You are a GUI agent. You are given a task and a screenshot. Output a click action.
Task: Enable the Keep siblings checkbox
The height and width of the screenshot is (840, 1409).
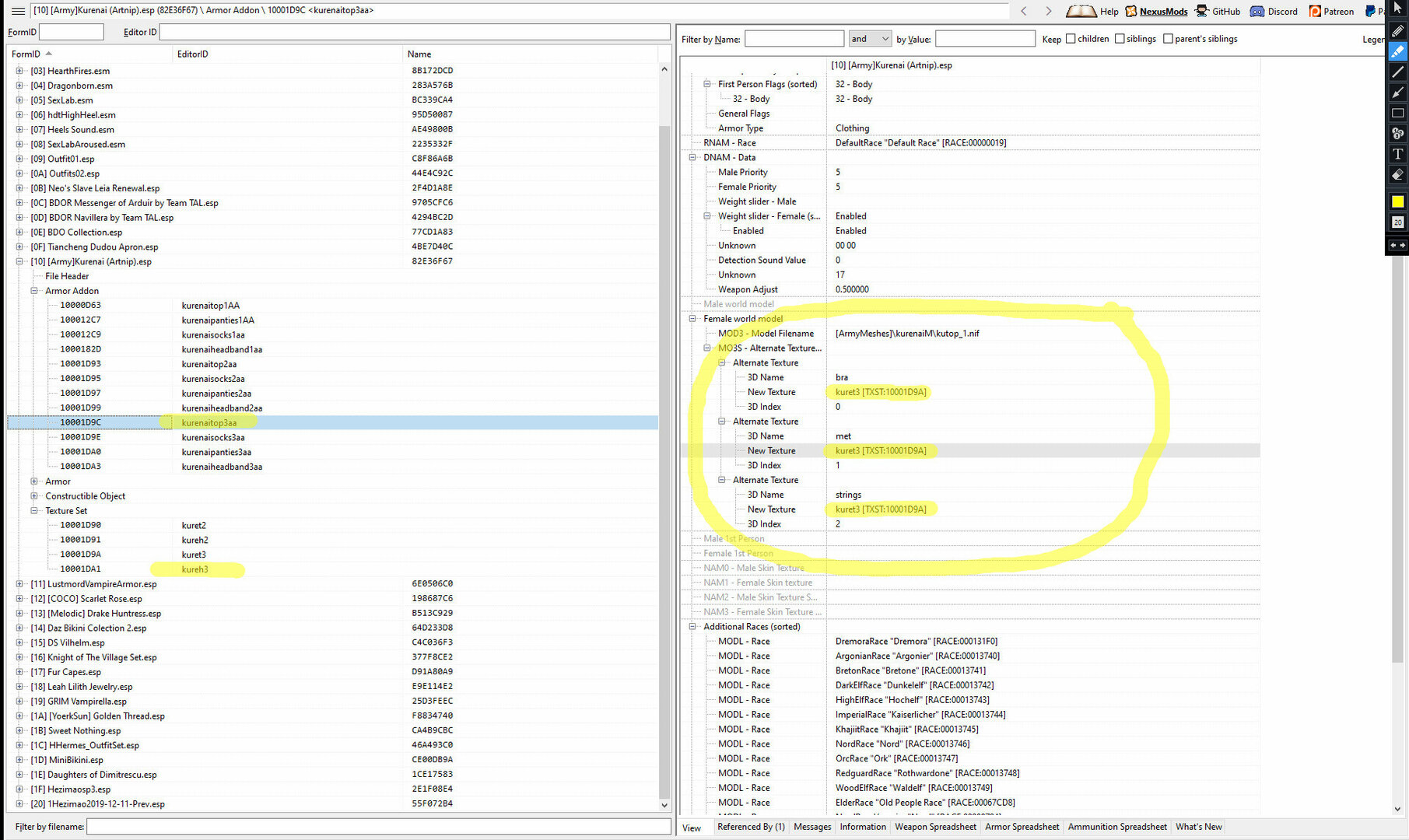coord(1120,39)
